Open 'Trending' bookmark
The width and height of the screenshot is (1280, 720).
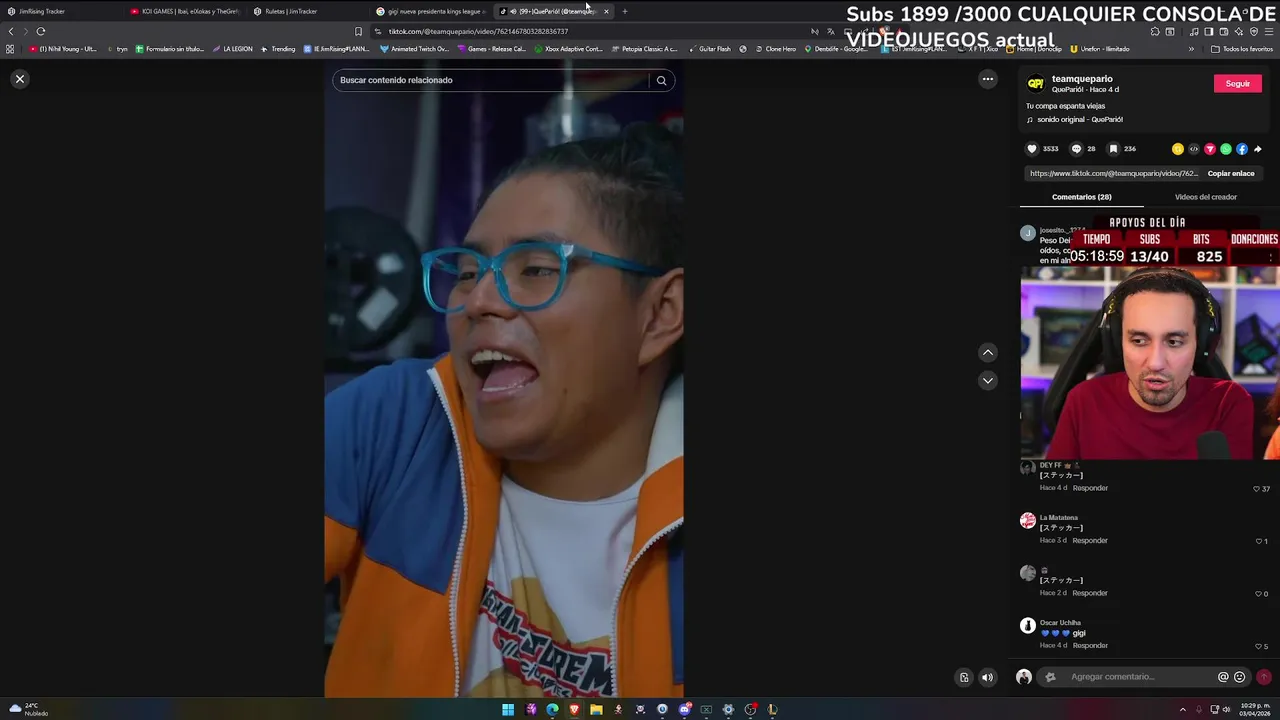click(x=278, y=49)
